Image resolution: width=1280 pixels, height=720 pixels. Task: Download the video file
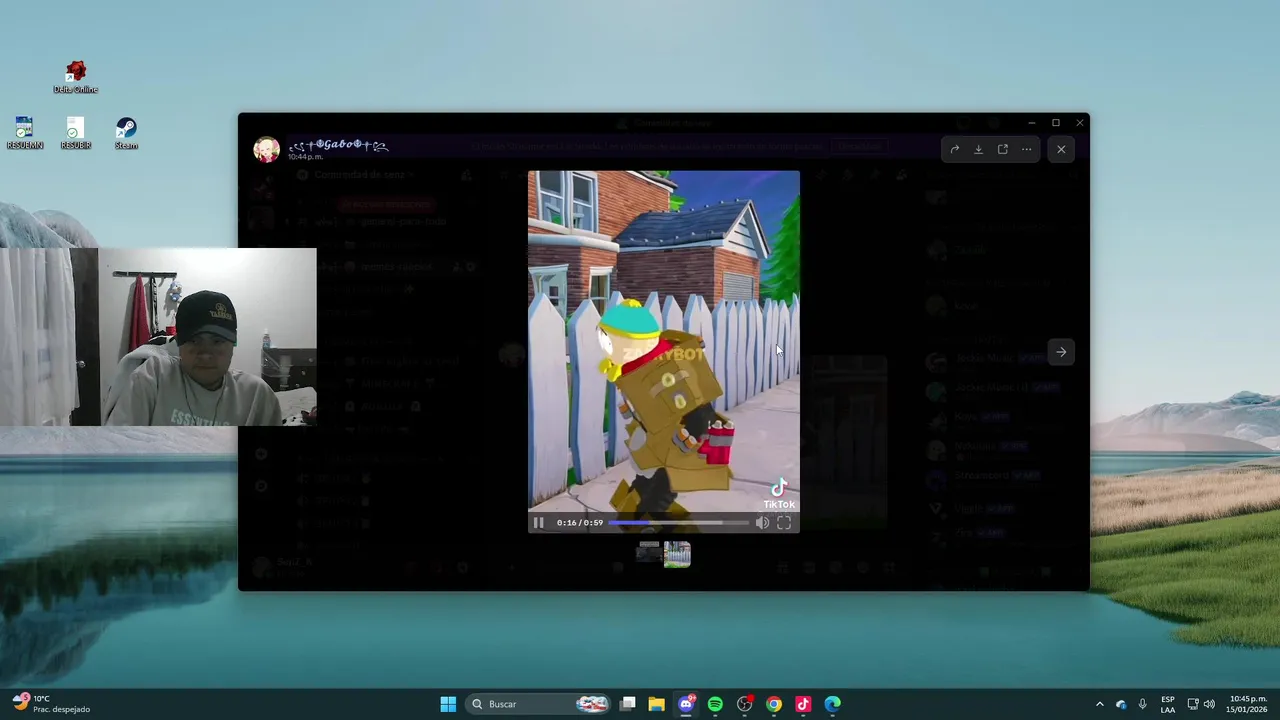click(978, 150)
